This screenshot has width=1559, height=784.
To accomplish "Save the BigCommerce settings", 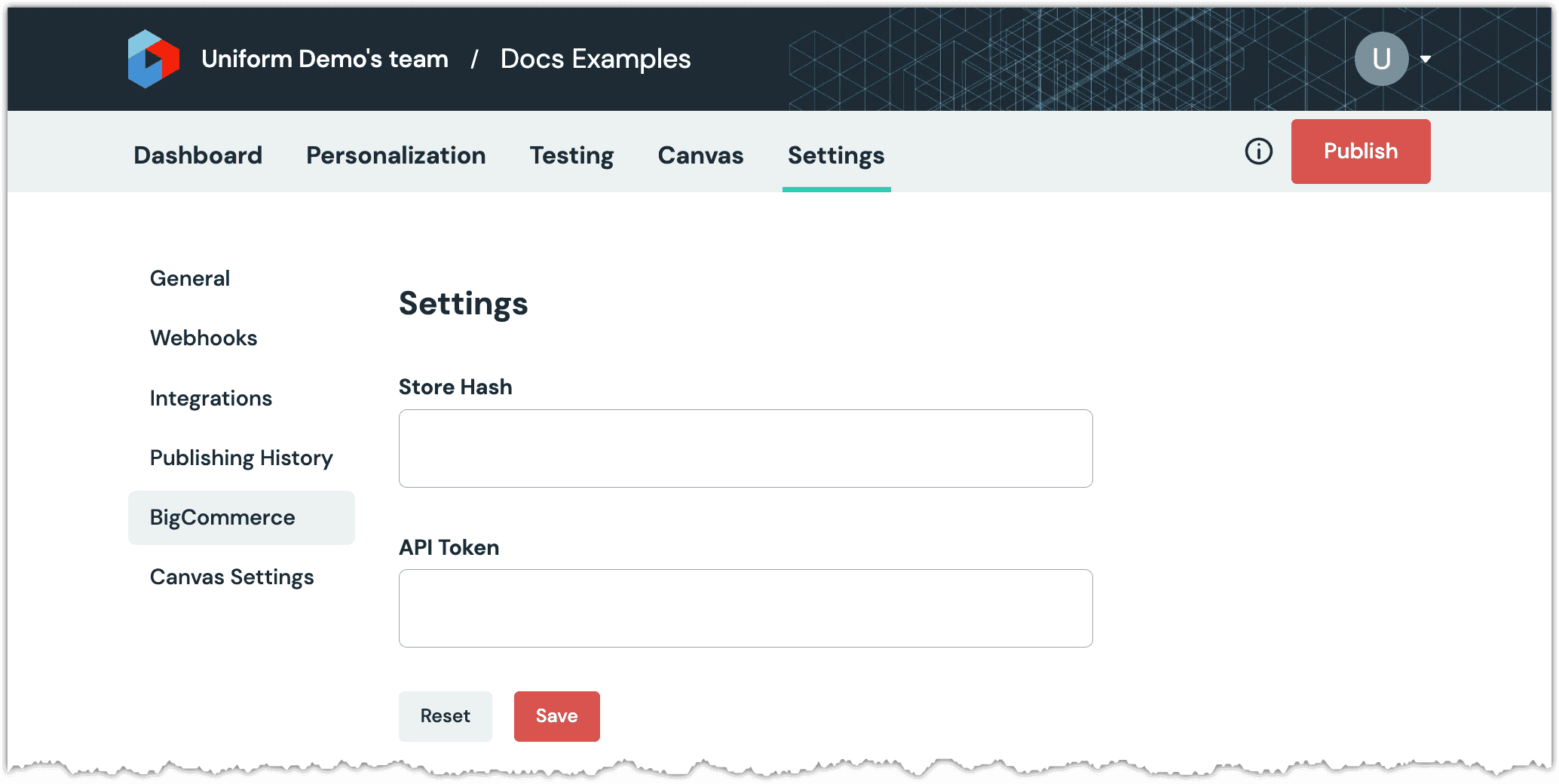I will [x=557, y=716].
